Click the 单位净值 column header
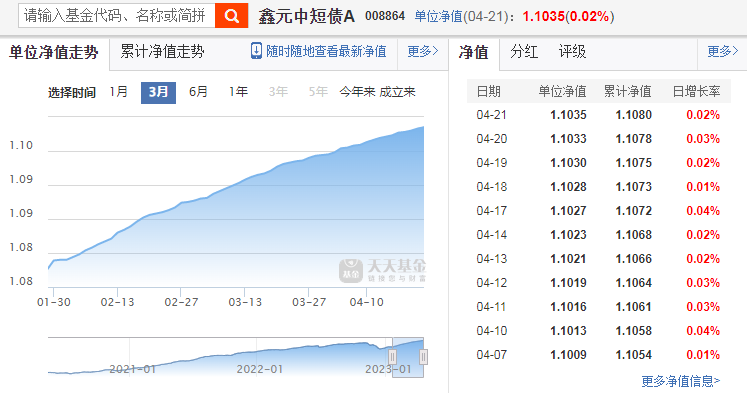Screen dimensions: 747x393 [562, 91]
